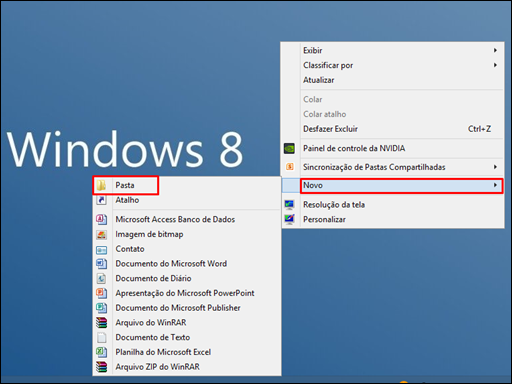Open the Exibir menu entry
The width and height of the screenshot is (512, 384).
pyautogui.click(x=393, y=50)
